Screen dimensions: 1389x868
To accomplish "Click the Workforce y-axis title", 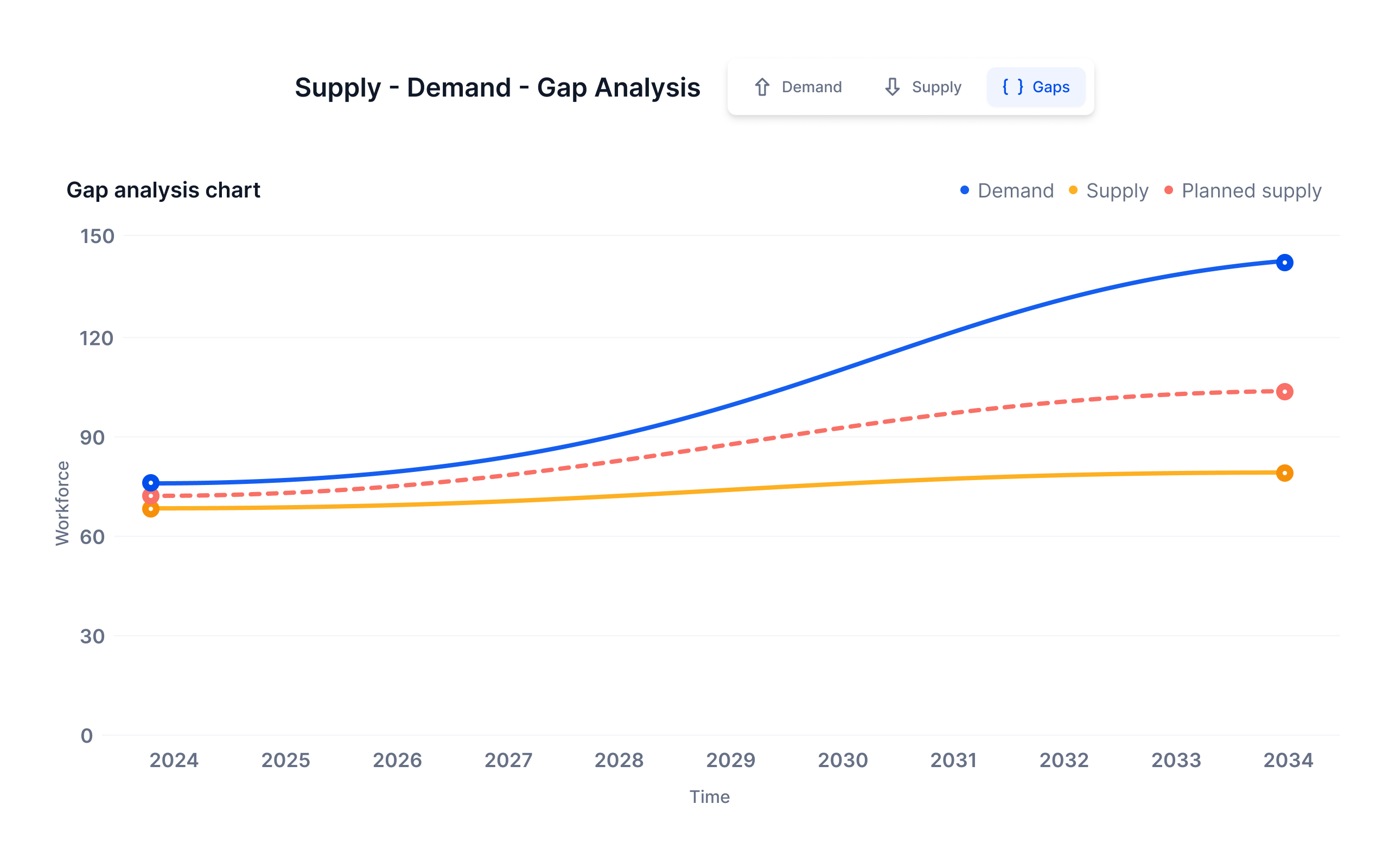I will (x=62, y=503).
